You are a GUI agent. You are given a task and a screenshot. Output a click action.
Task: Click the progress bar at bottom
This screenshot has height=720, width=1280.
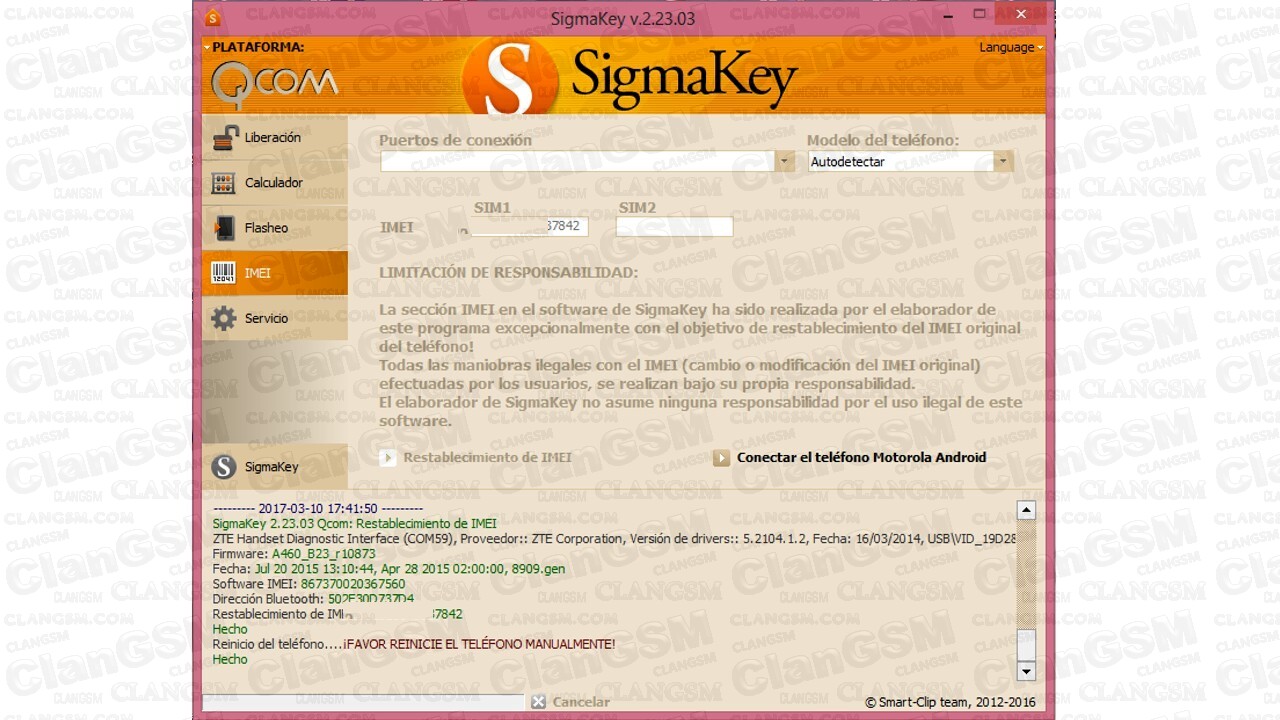(363, 702)
